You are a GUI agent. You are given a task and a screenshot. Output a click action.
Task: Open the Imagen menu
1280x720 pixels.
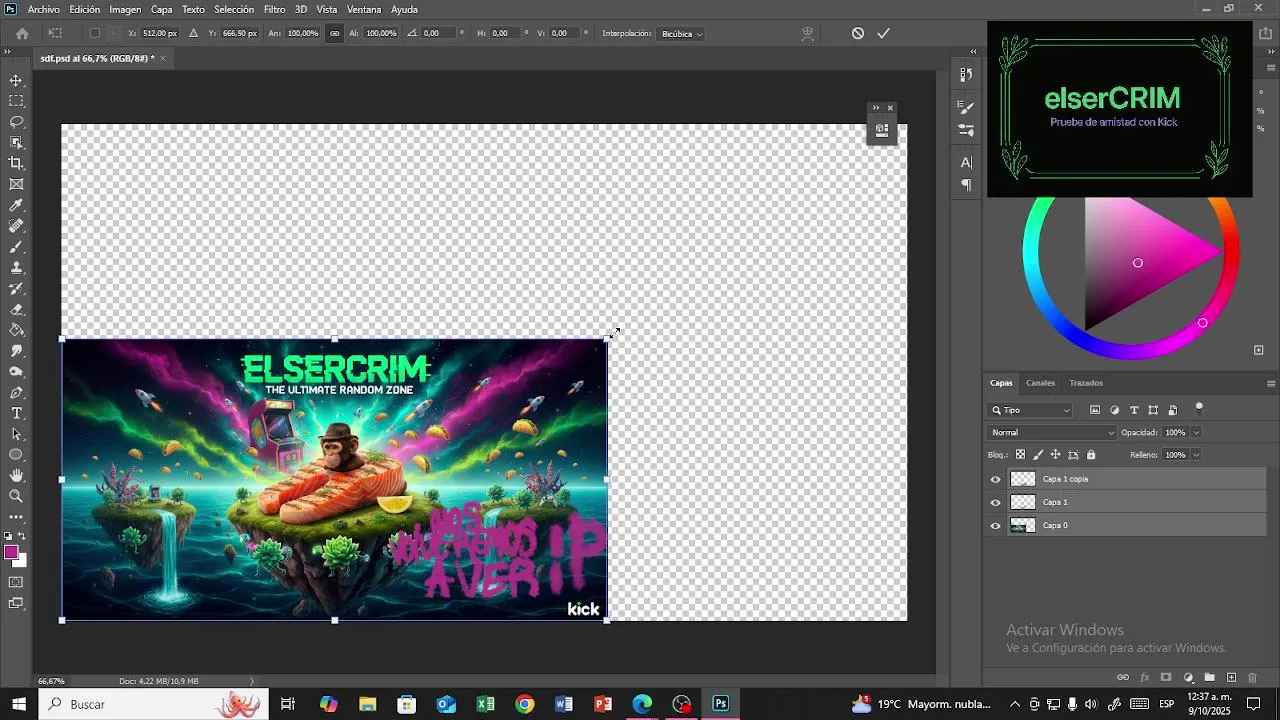pyautogui.click(x=125, y=9)
